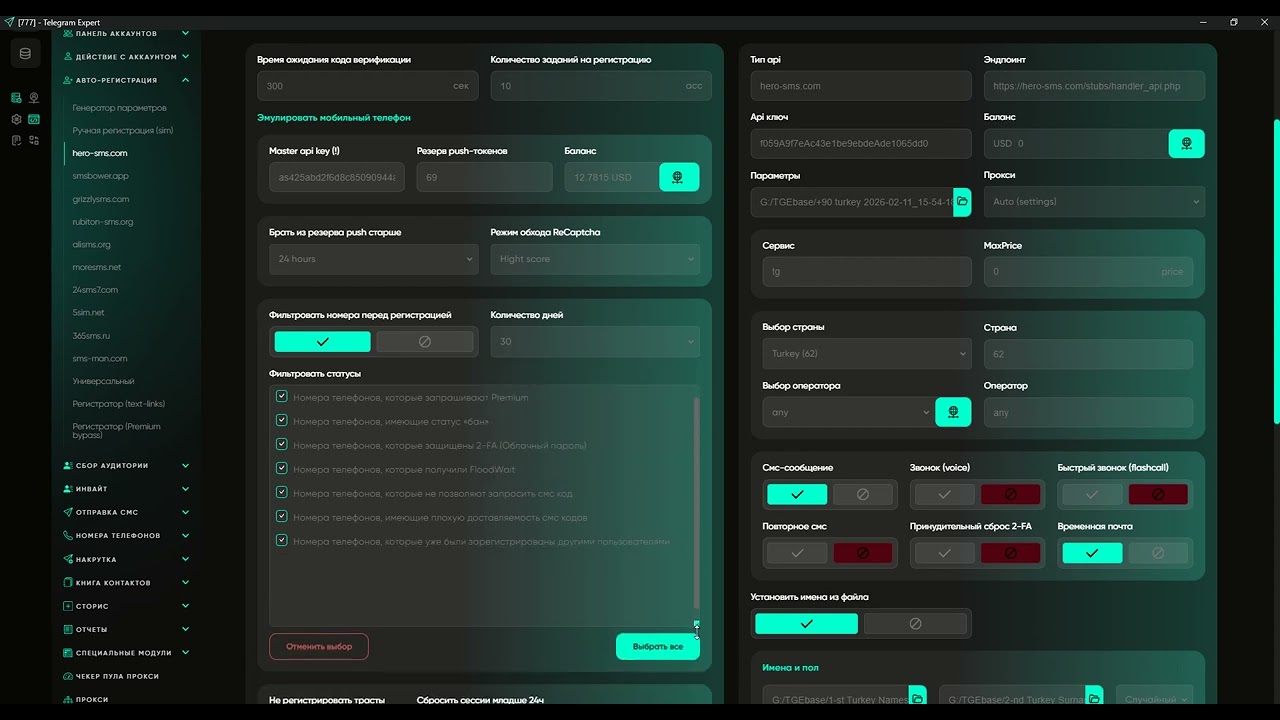
Task: Click the main page vertical scrollbar
Action: coord(1276,270)
